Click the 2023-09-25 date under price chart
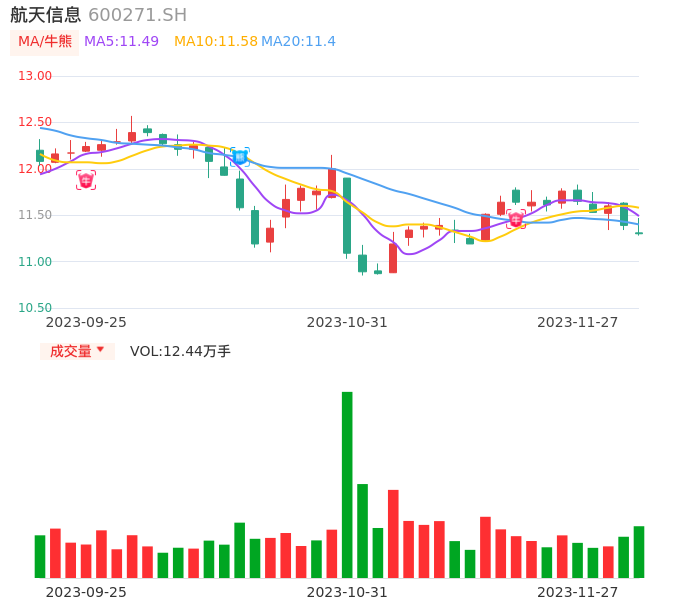The image size is (686, 606). [x=86, y=322]
